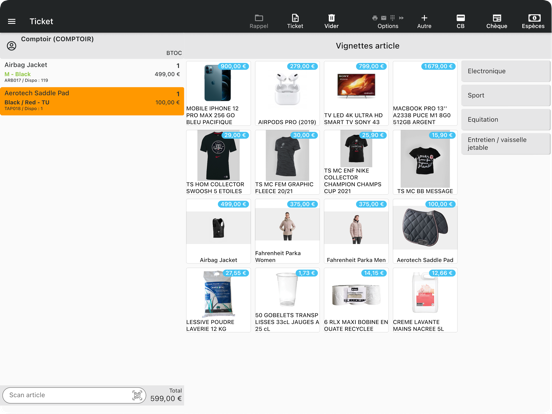The image size is (552, 414).
Task: Add Lessive Poudre Laverie 12 KG
Action: pyautogui.click(x=218, y=300)
